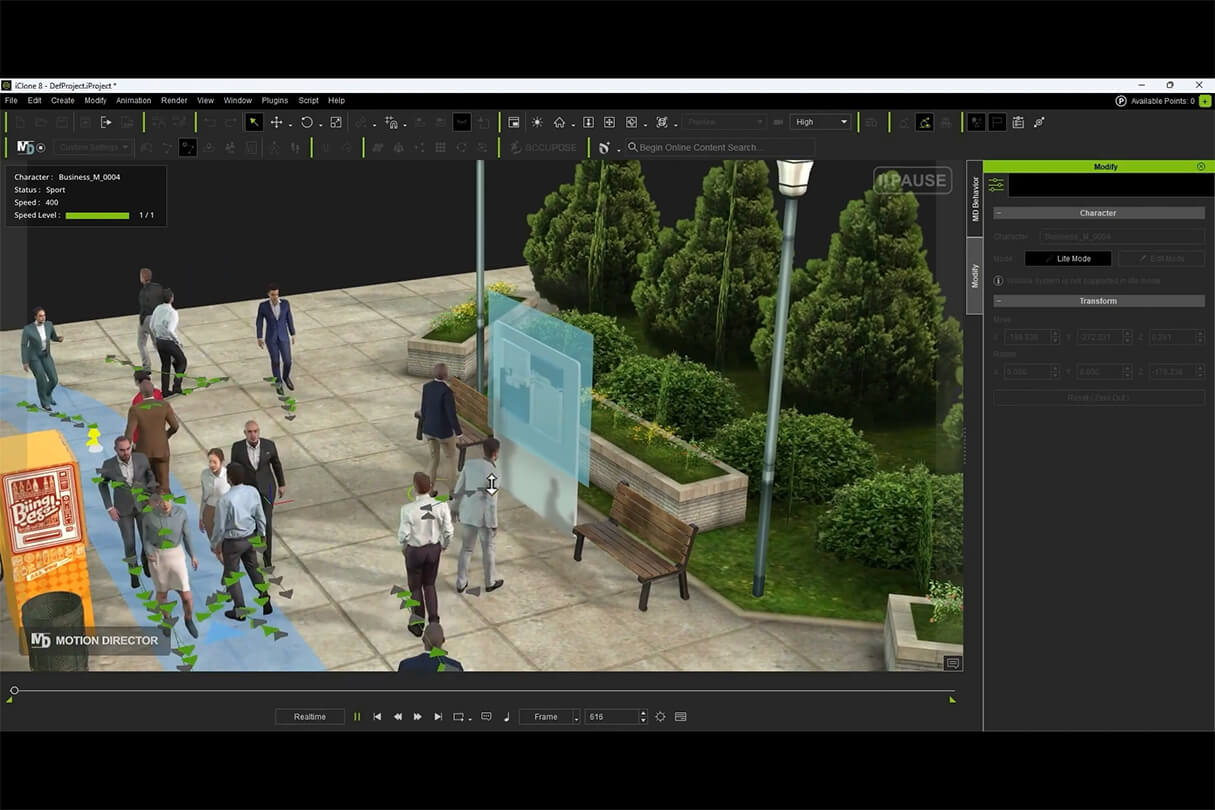Viewport: 1215px width, 810px height.
Task: Click the sun light toolbar icon
Action: pyautogui.click(x=537, y=122)
